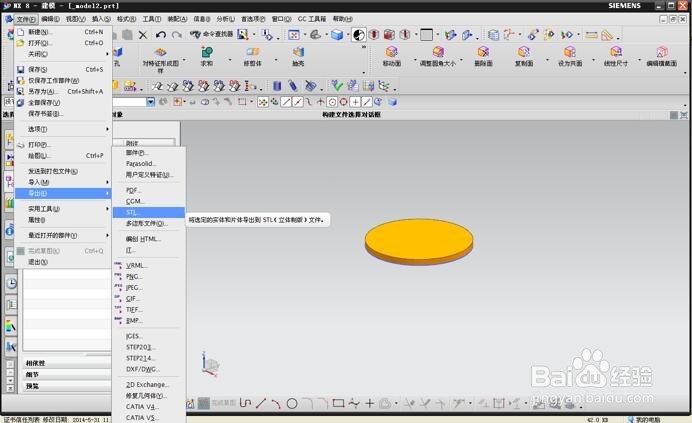This screenshot has width=692, height=423.
Task: Choose Parasolid export option
Action: [149, 164]
